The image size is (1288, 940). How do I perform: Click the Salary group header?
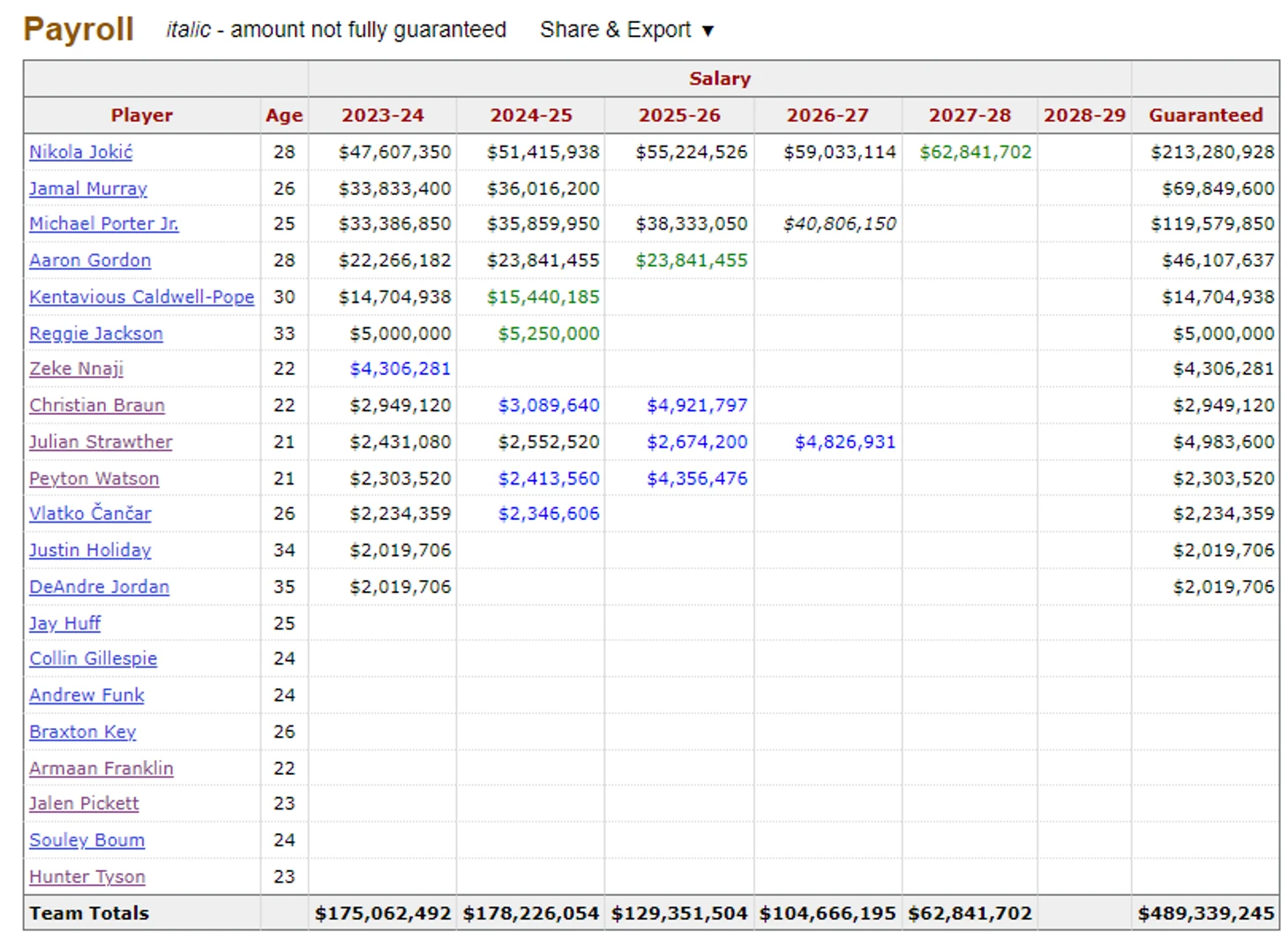click(x=720, y=79)
